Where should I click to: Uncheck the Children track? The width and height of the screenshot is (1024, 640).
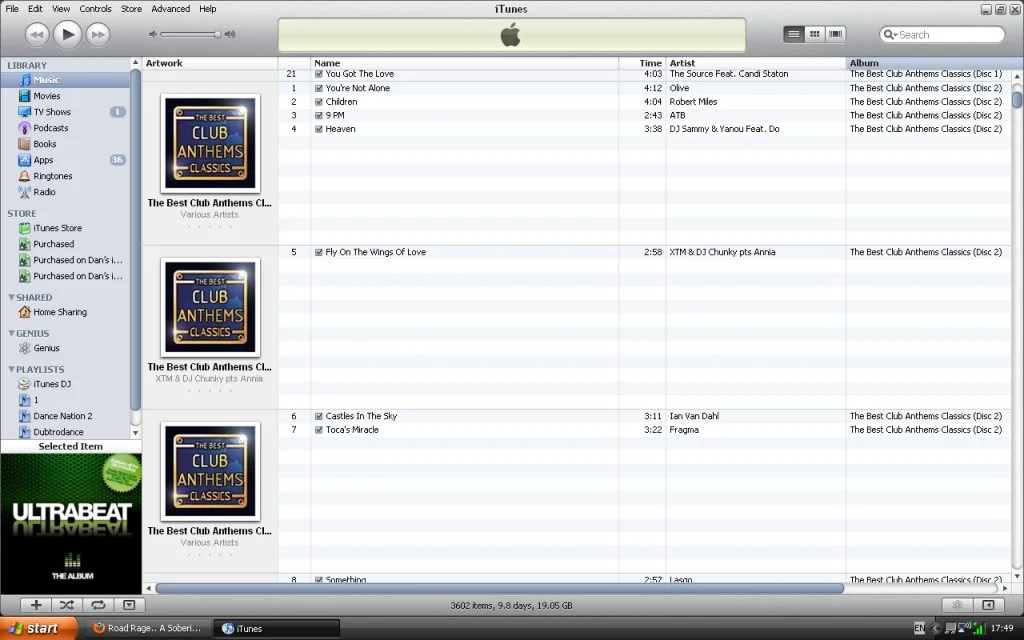[319, 102]
